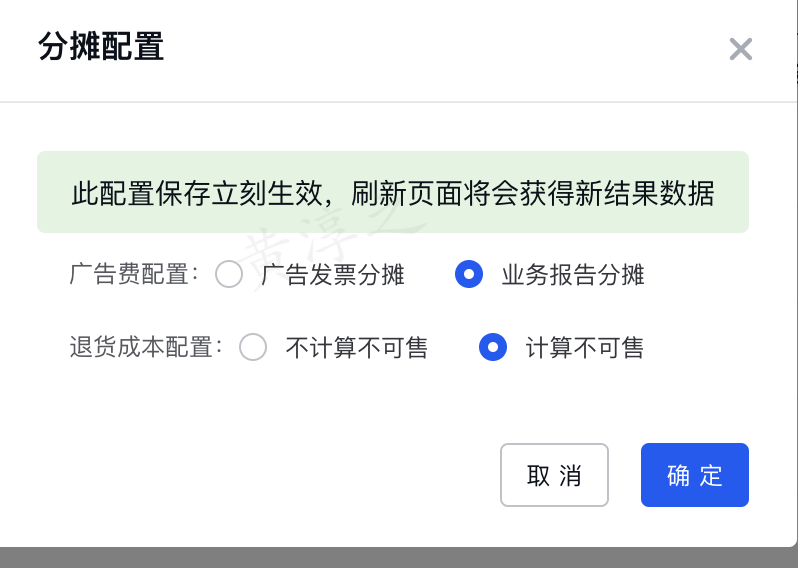Click the selected 业务报告分摊 radio circle
Screen dimensions: 798x568
469,274
